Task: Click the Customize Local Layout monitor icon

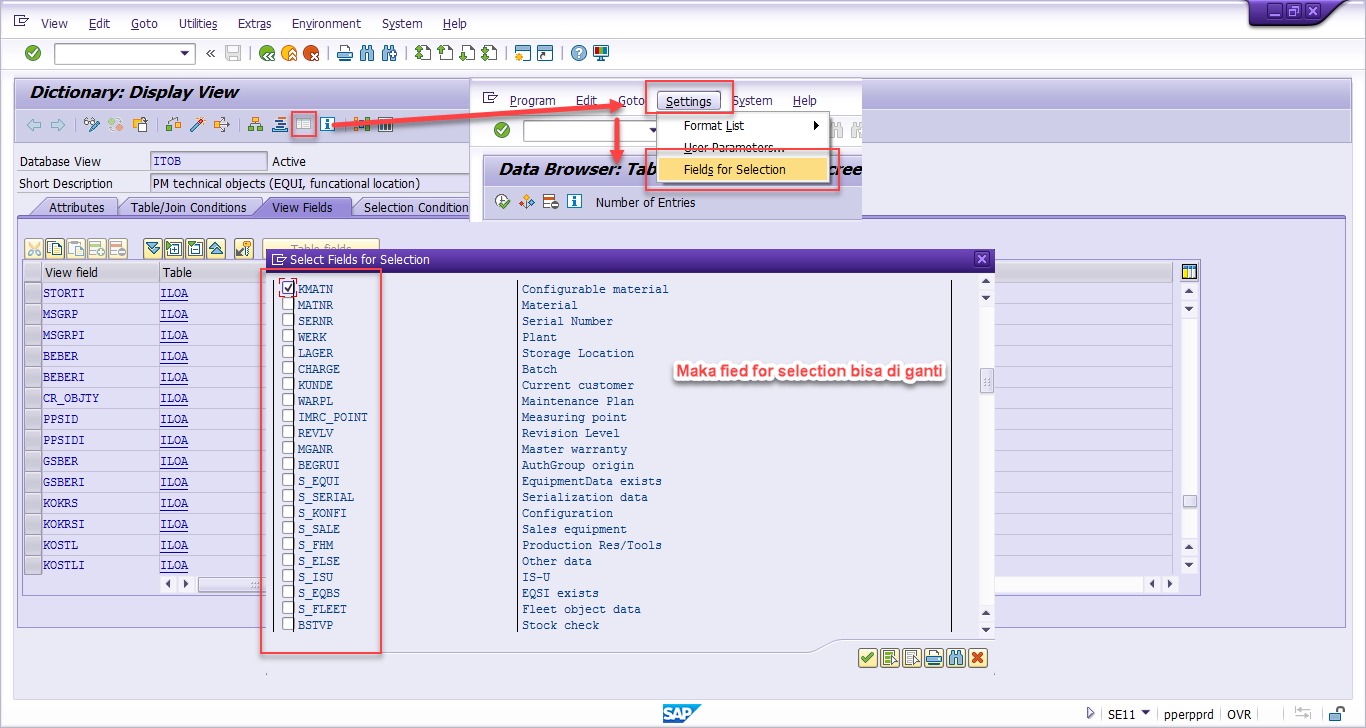Action: 601,53
